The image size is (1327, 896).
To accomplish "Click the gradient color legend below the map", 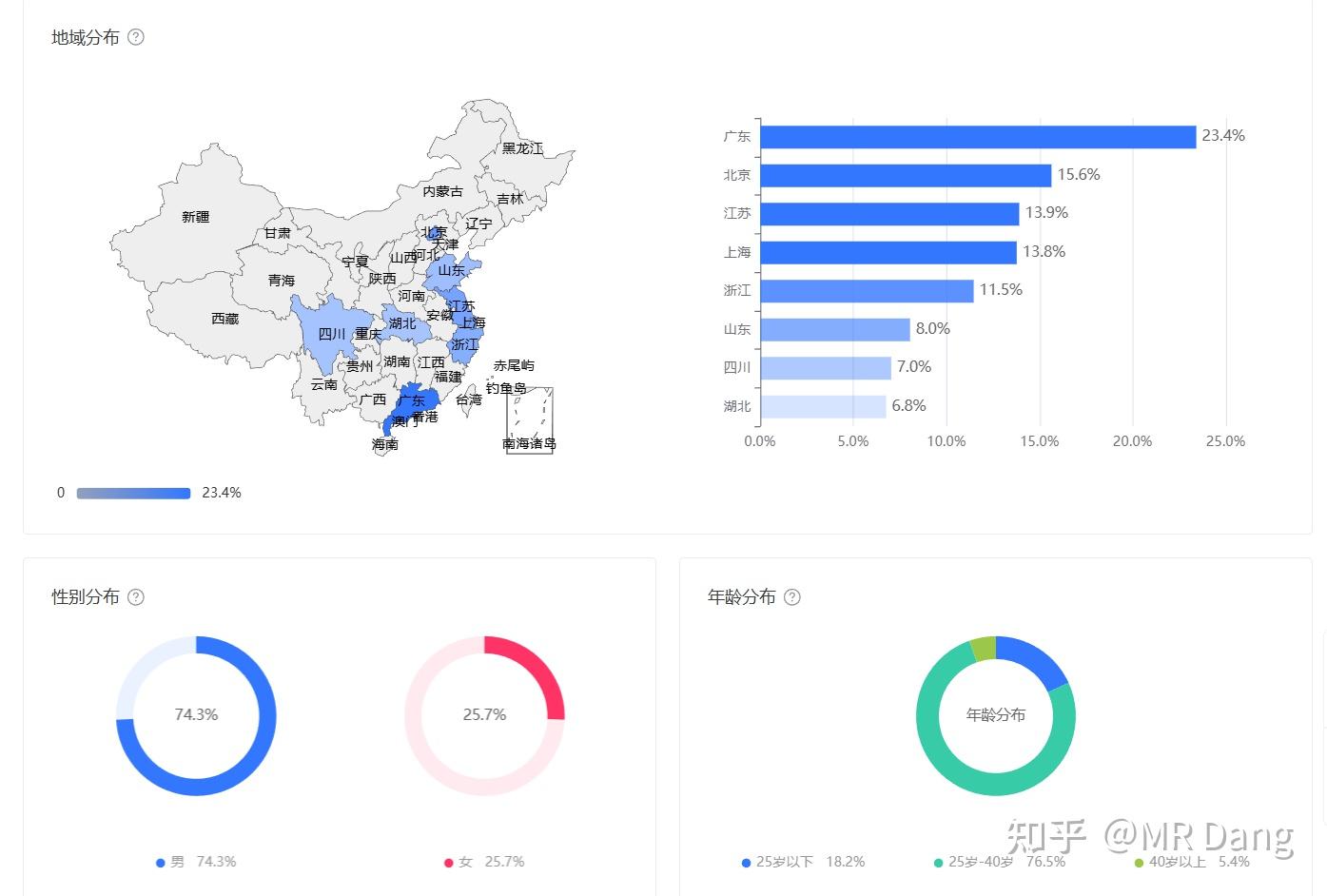I will [133, 493].
